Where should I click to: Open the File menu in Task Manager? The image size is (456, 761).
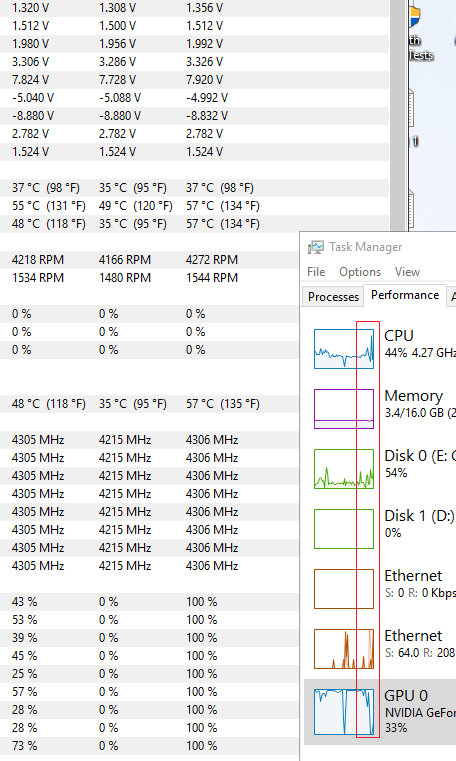(x=316, y=272)
